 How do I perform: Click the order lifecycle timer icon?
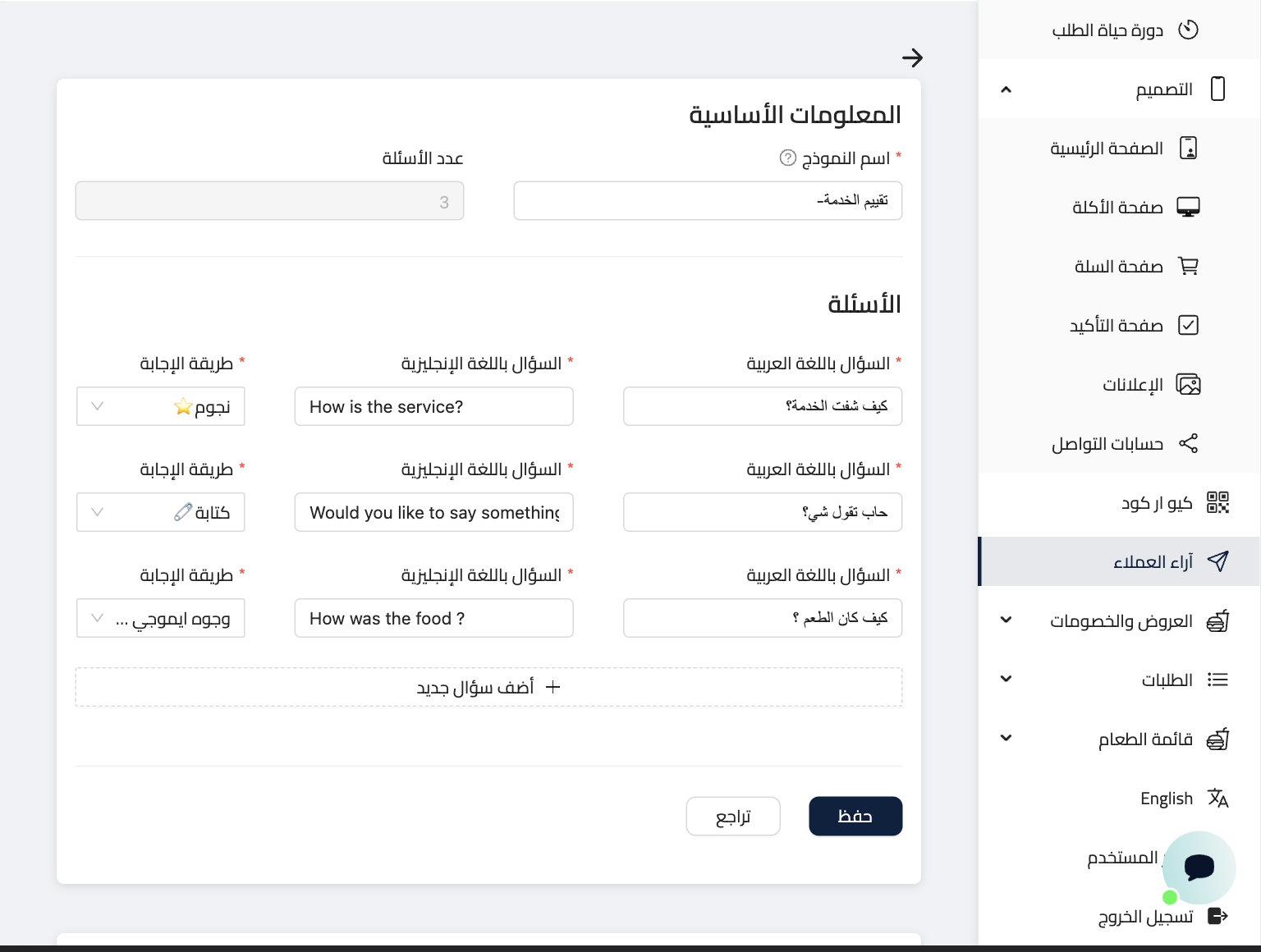[x=1188, y=30]
